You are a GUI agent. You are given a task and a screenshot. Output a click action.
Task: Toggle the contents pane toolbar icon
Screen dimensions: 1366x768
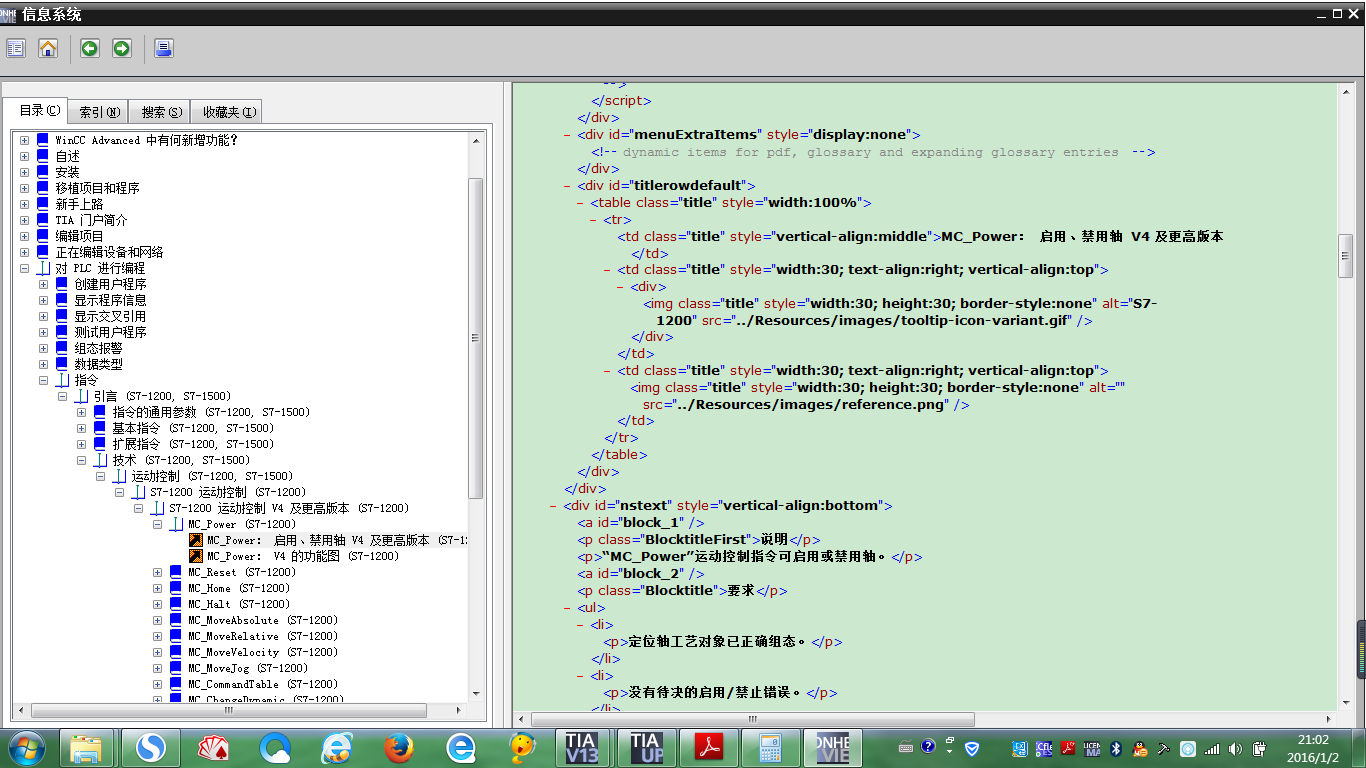point(16,48)
